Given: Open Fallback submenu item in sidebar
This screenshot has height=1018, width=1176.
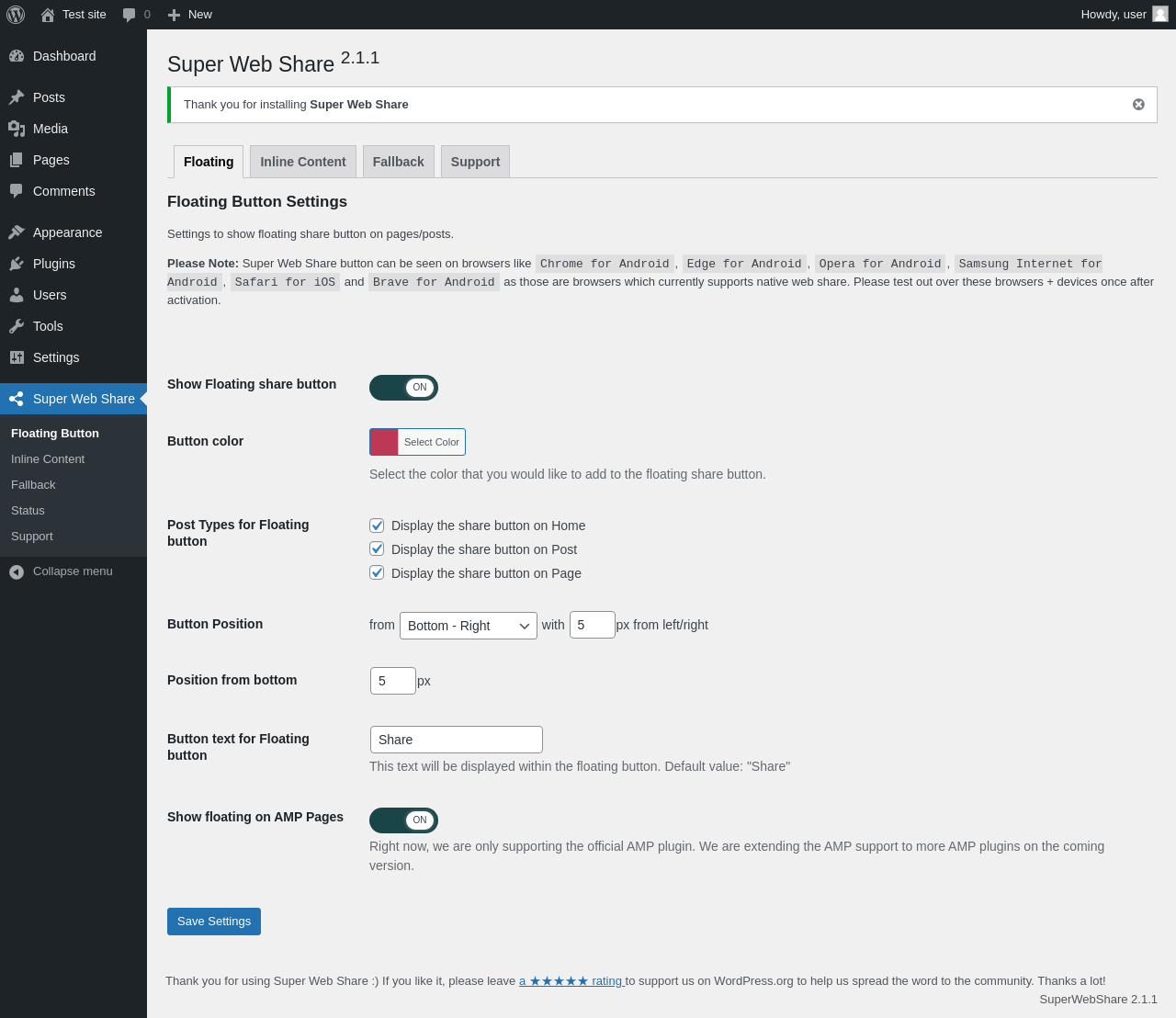Looking at the screenshot, I should [73, 485].
